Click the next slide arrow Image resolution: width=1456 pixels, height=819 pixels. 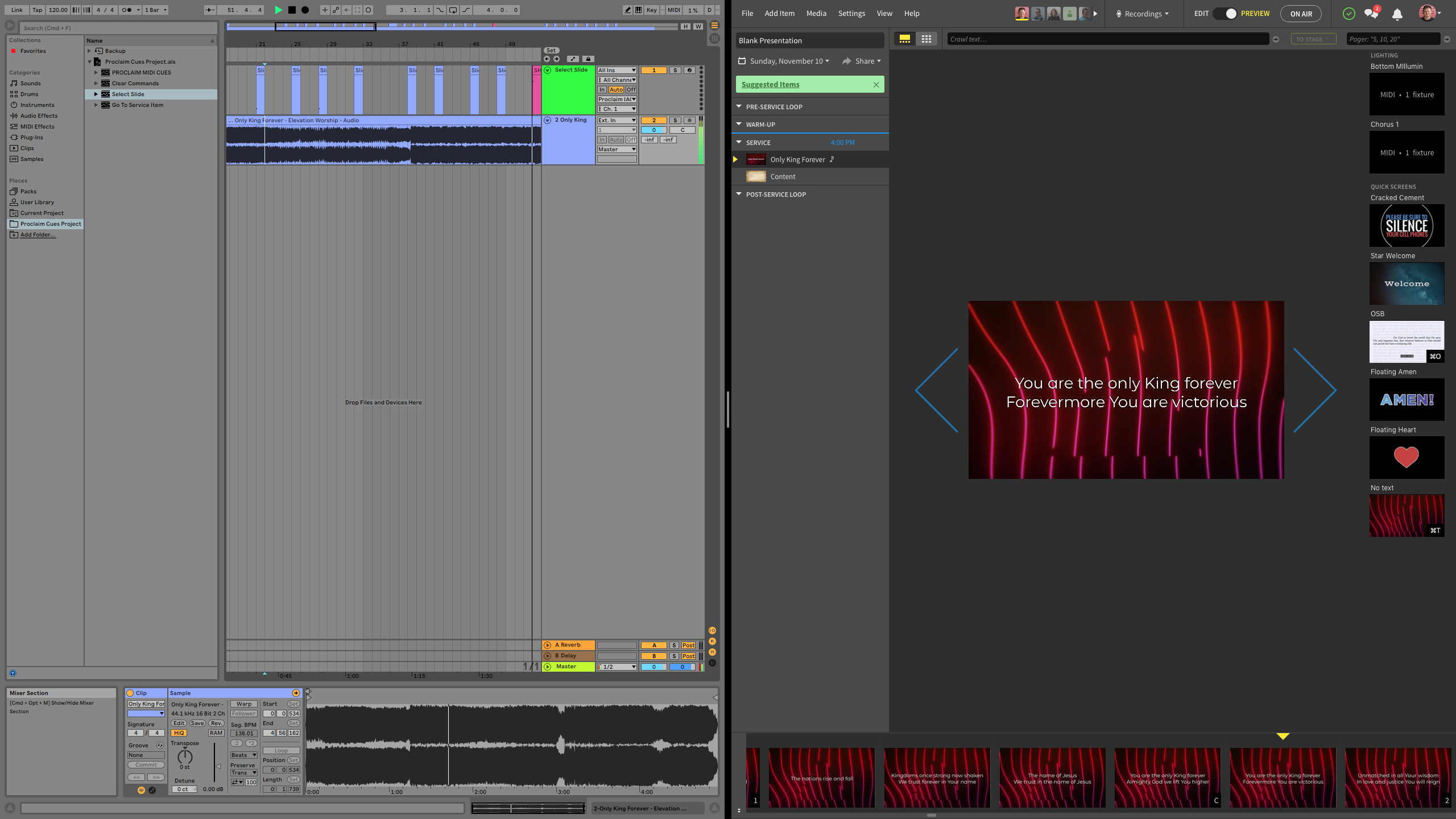click(x=1314, y=390)
